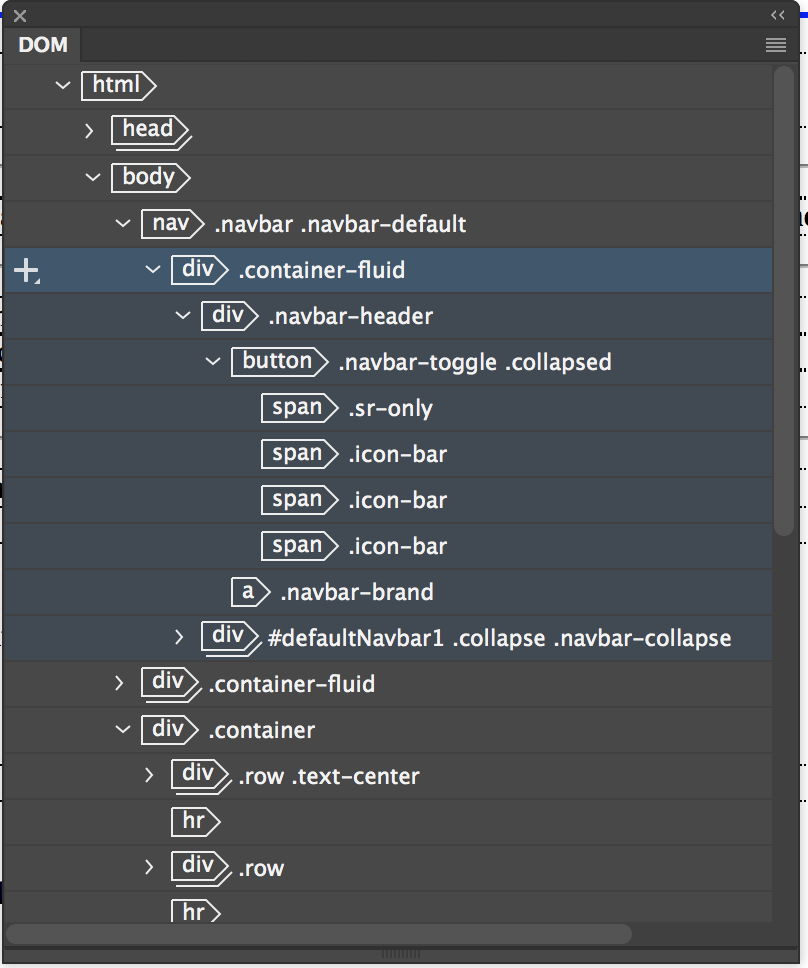Click the div tag icon beside .navbar-header
The height and width of the screenshot is (968, 808).
point(229,315)
